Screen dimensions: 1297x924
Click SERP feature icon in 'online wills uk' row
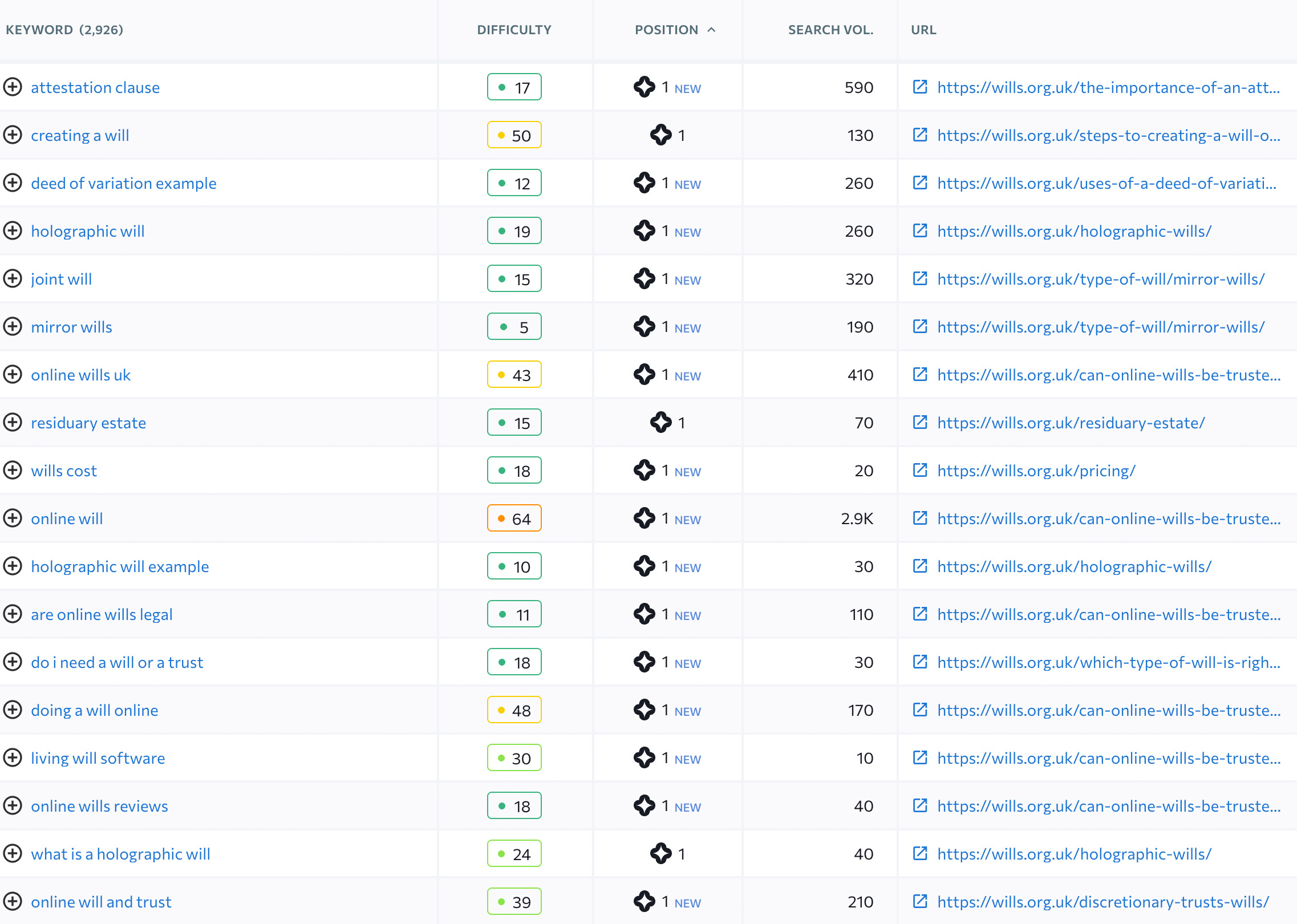coord(645,375)
